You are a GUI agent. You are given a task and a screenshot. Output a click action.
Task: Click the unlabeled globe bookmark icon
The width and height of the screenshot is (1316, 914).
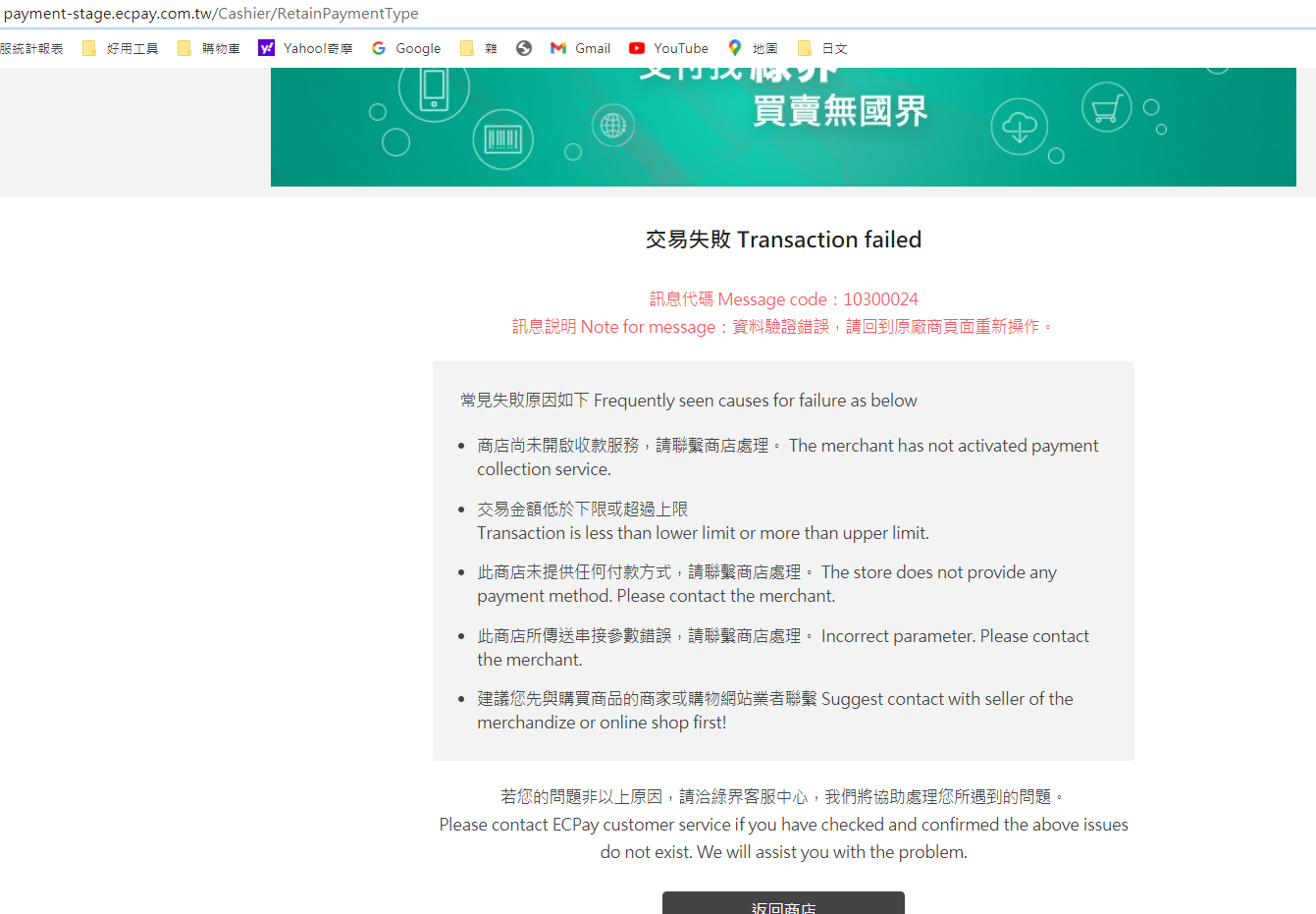(x=524, y=48)
